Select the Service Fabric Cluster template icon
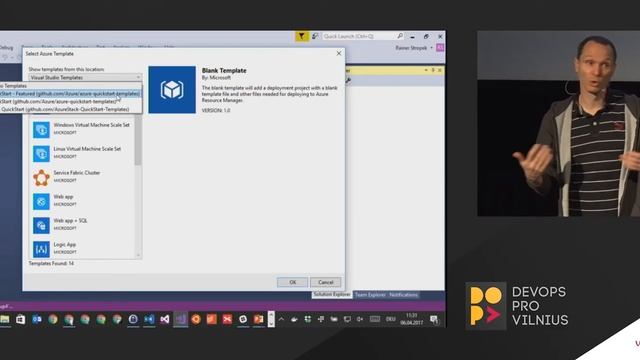Image resolution: width=640 pixels, height=360 pixels. tap(41, 178)
